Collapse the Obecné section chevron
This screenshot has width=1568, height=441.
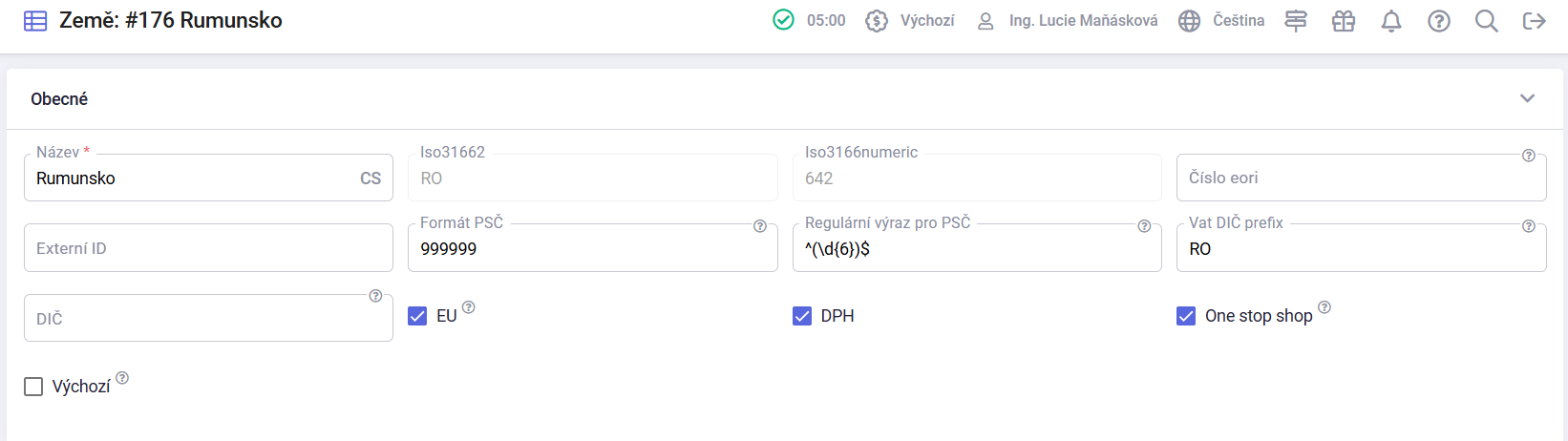(1527, 98)
